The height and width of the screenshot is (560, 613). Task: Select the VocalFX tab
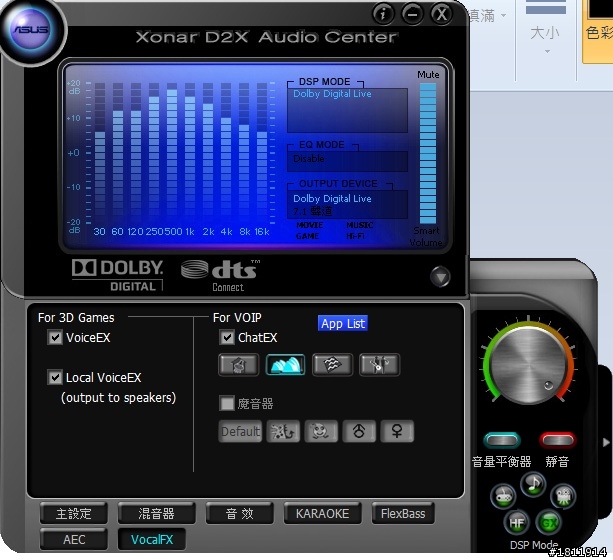(x=152, y=539)
